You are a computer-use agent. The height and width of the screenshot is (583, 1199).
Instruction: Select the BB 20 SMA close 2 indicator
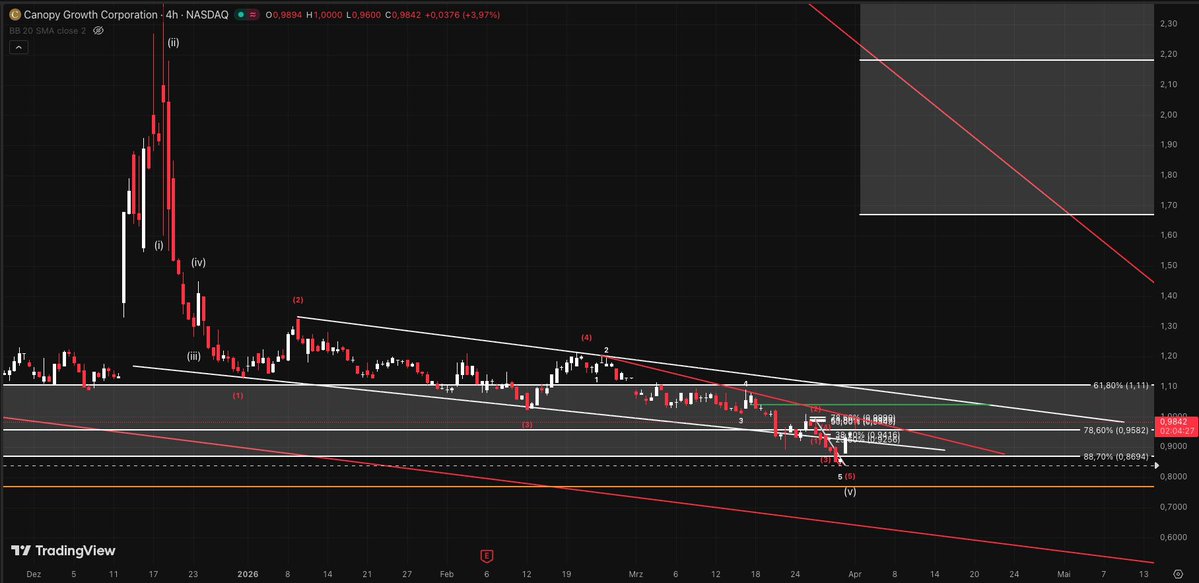point(47,31)
